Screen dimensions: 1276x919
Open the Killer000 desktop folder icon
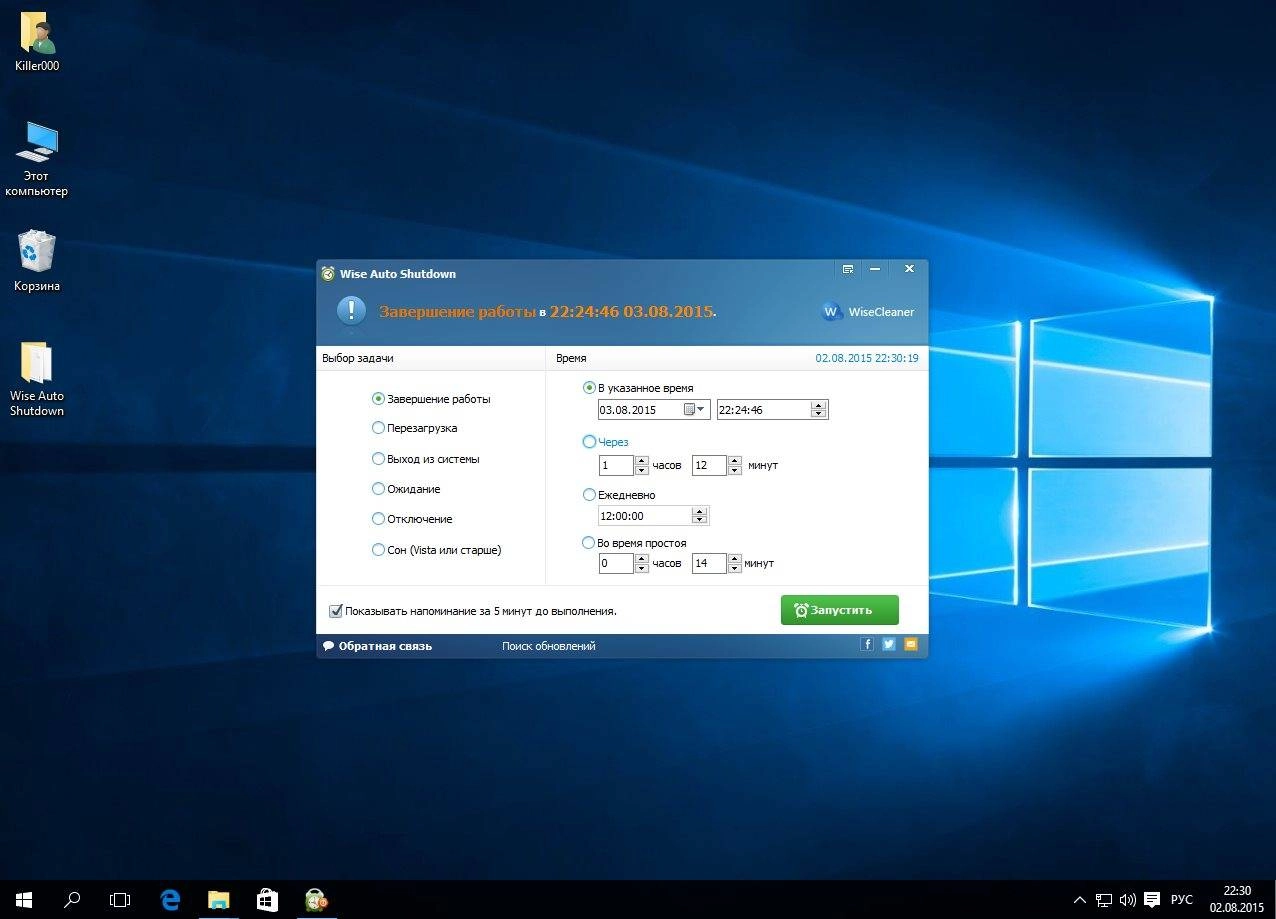pos(37,43)
